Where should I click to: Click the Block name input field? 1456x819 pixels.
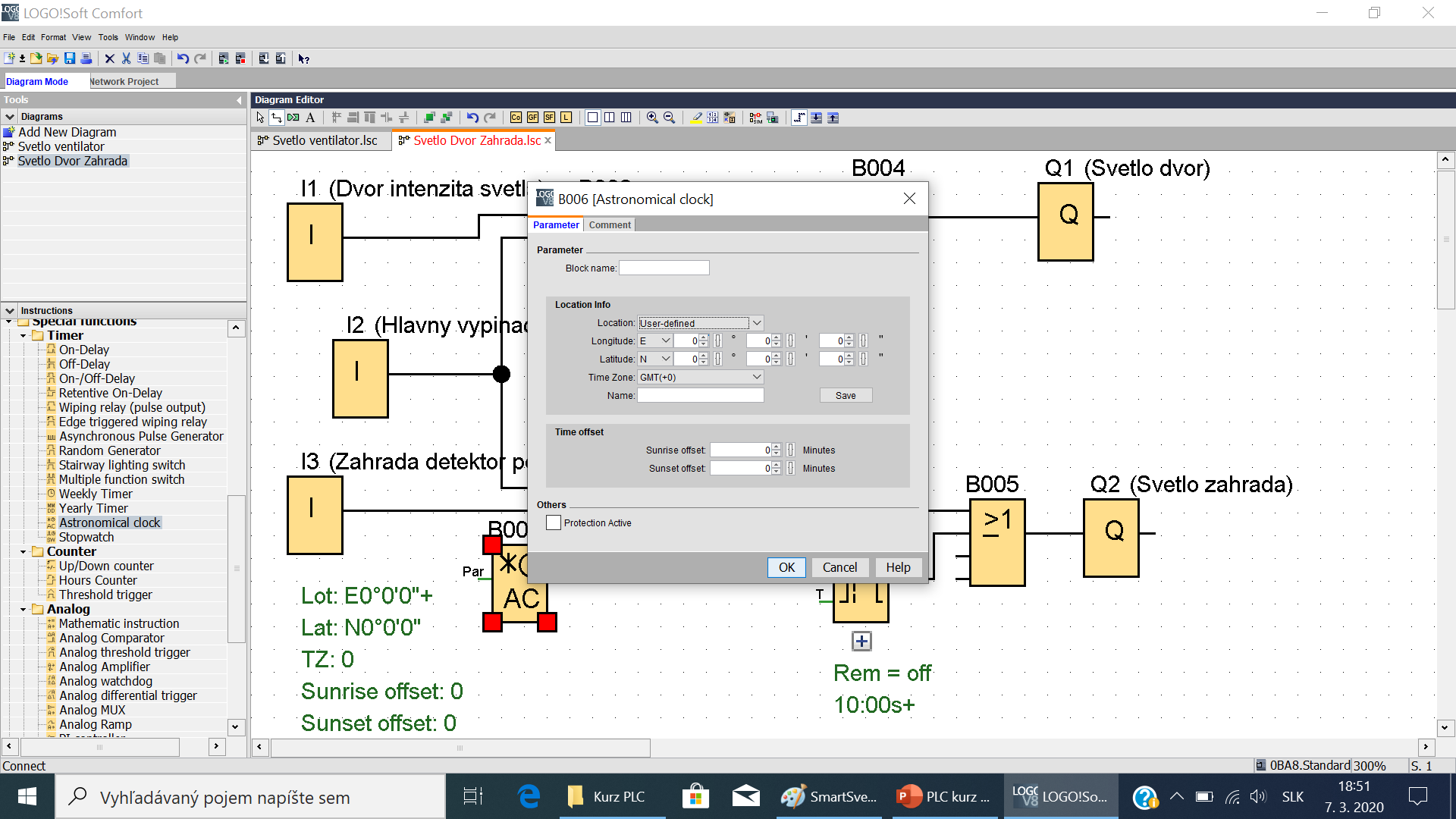tap(664, 268)
